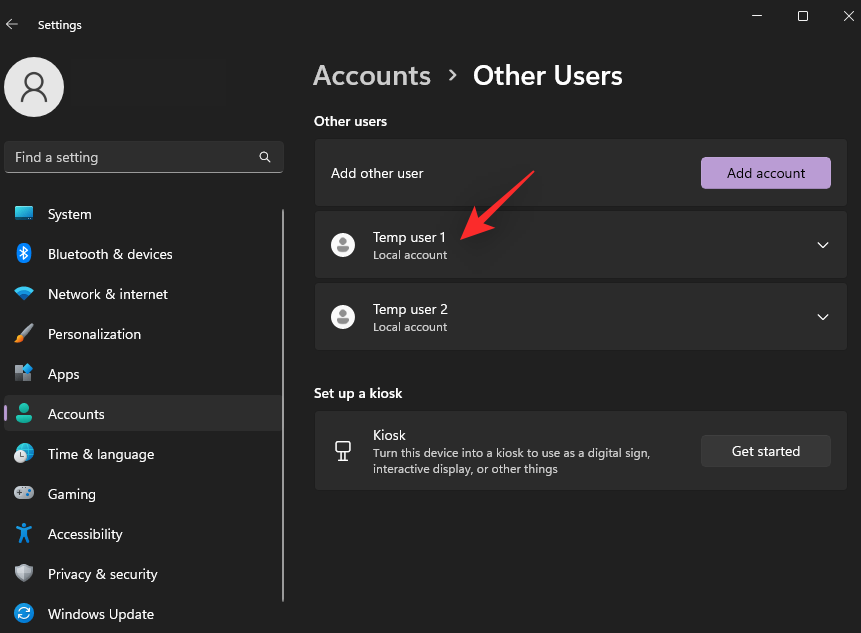The height and width of the screenshot is (633, 861).
Task: Click the Add account button
Action: [765, 172]
